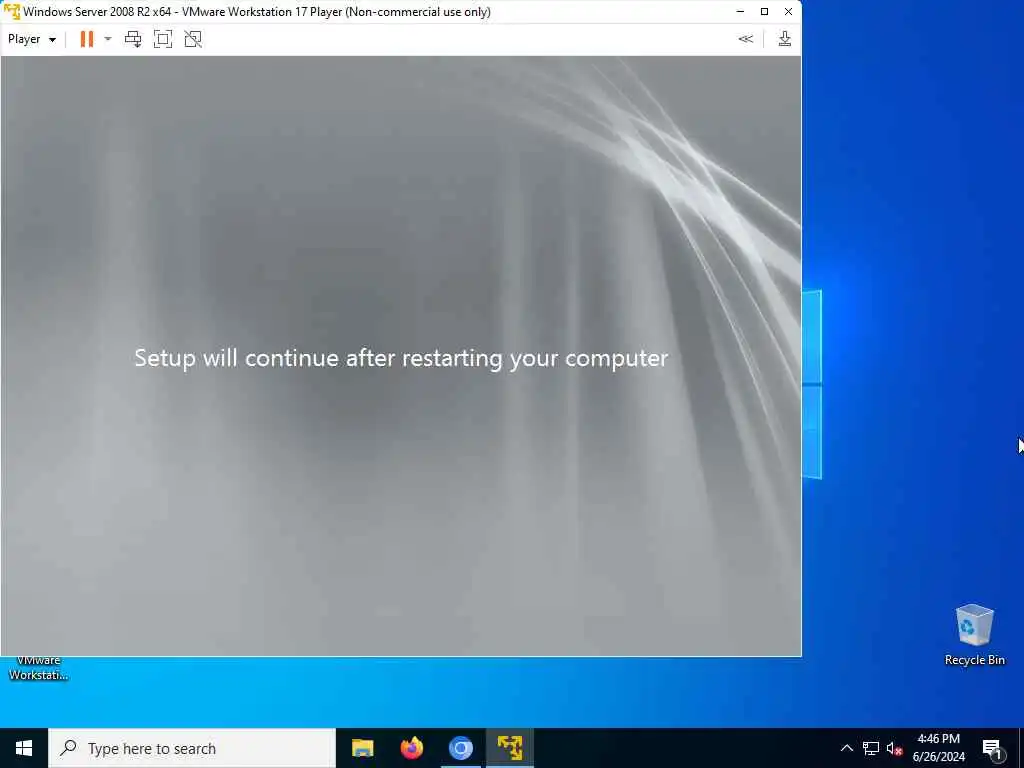This screenshot has width=1024, height=768.
Task: Click the VMware Player taskbar icon
Action: point(509,748)
